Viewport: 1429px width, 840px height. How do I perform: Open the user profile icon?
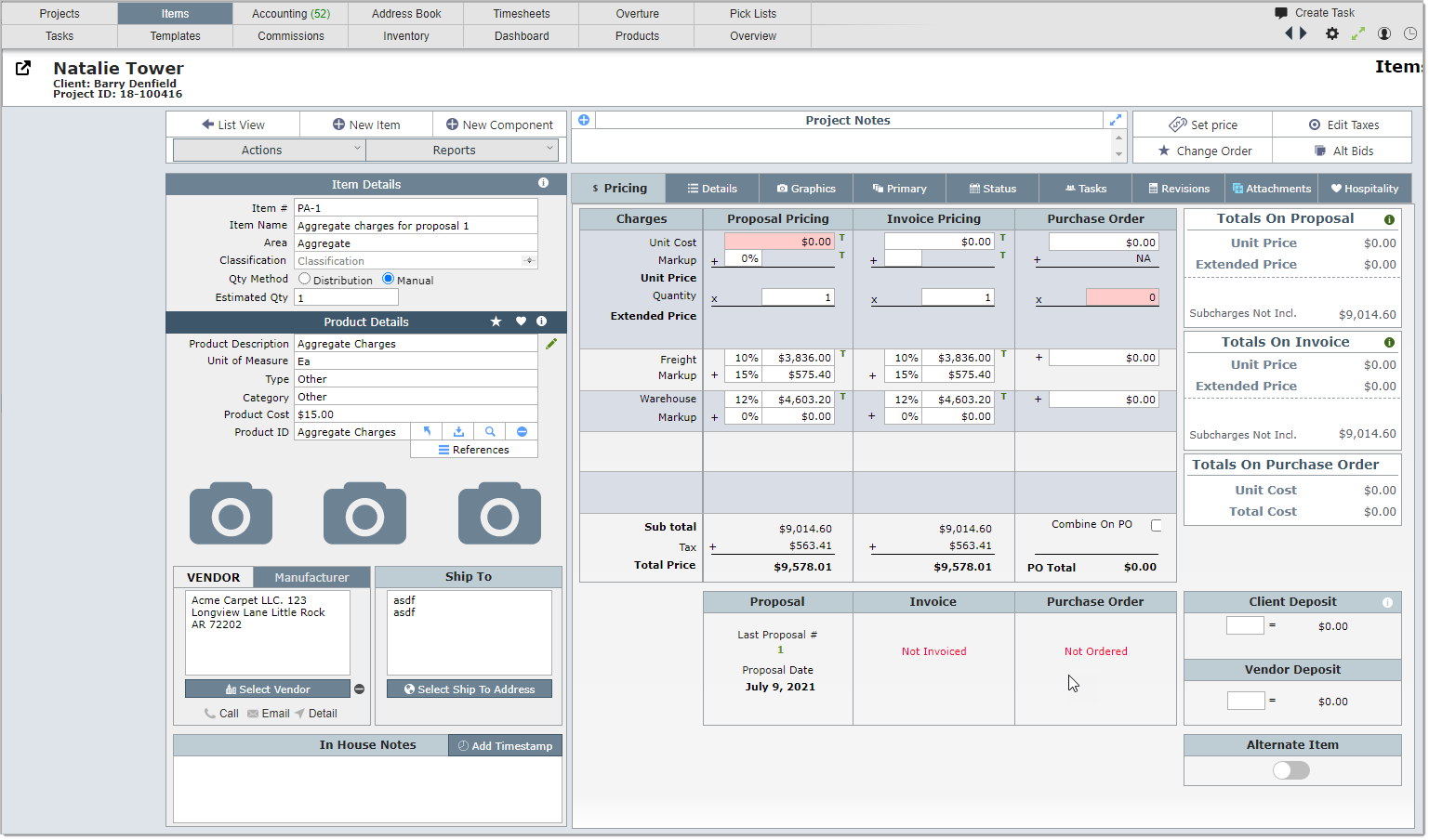point(1384,33)
